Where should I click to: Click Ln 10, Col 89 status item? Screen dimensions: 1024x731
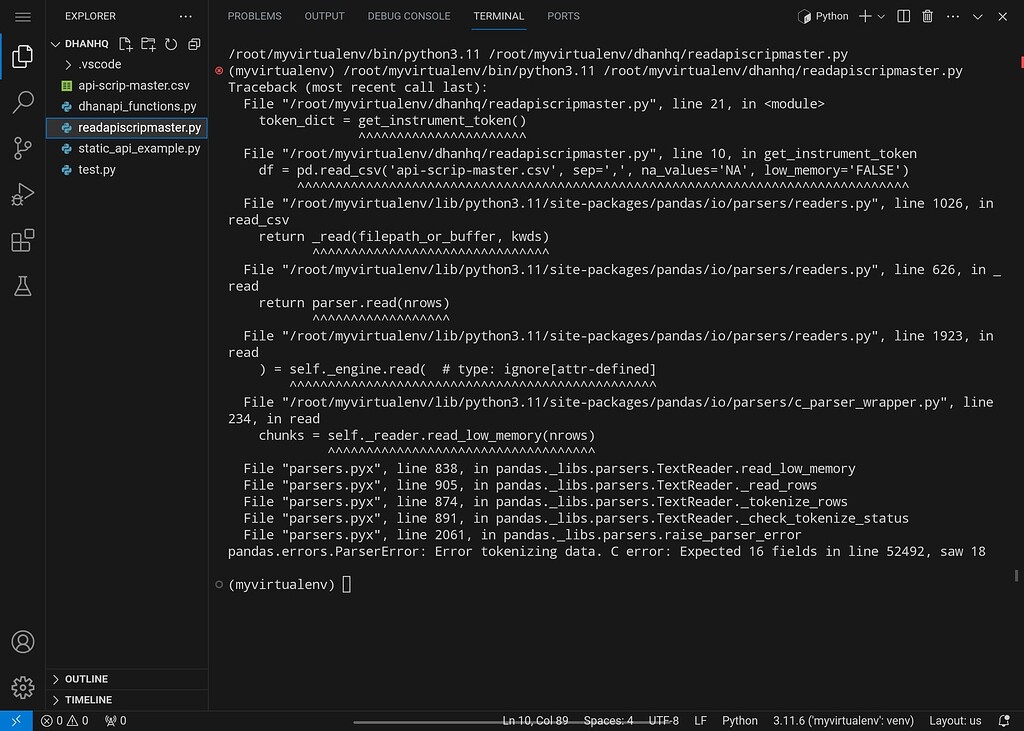tap(535, 721)
